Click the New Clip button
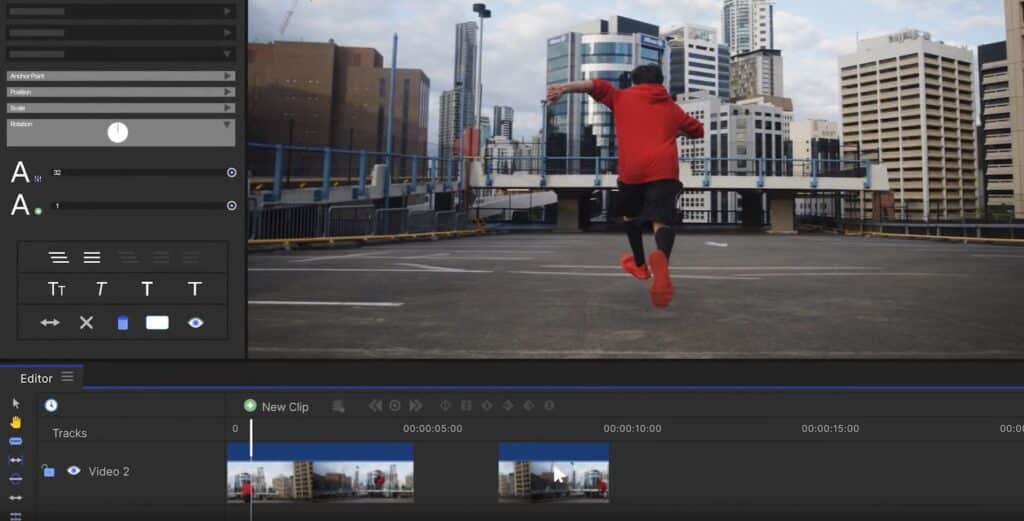Viewport: 1024px width, 521px height. coord(276,406)
